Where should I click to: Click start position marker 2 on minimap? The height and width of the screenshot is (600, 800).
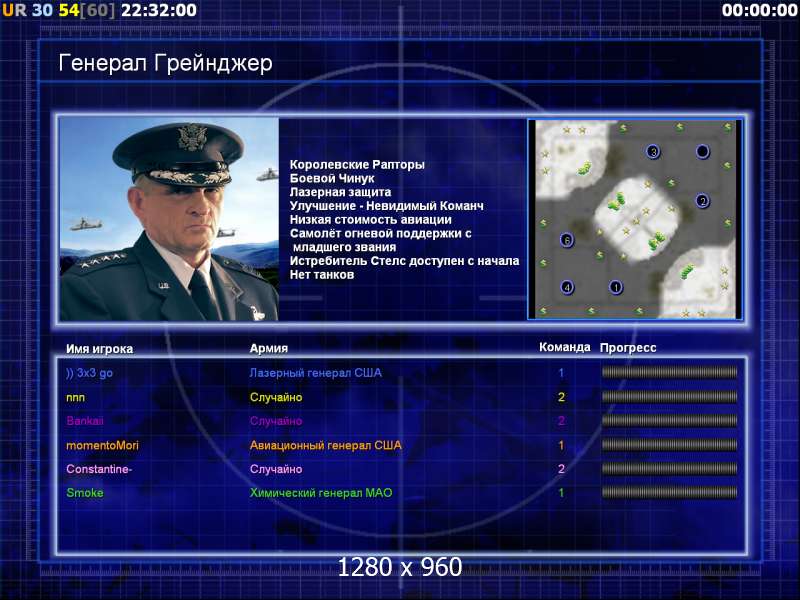(x=703, y=201)
